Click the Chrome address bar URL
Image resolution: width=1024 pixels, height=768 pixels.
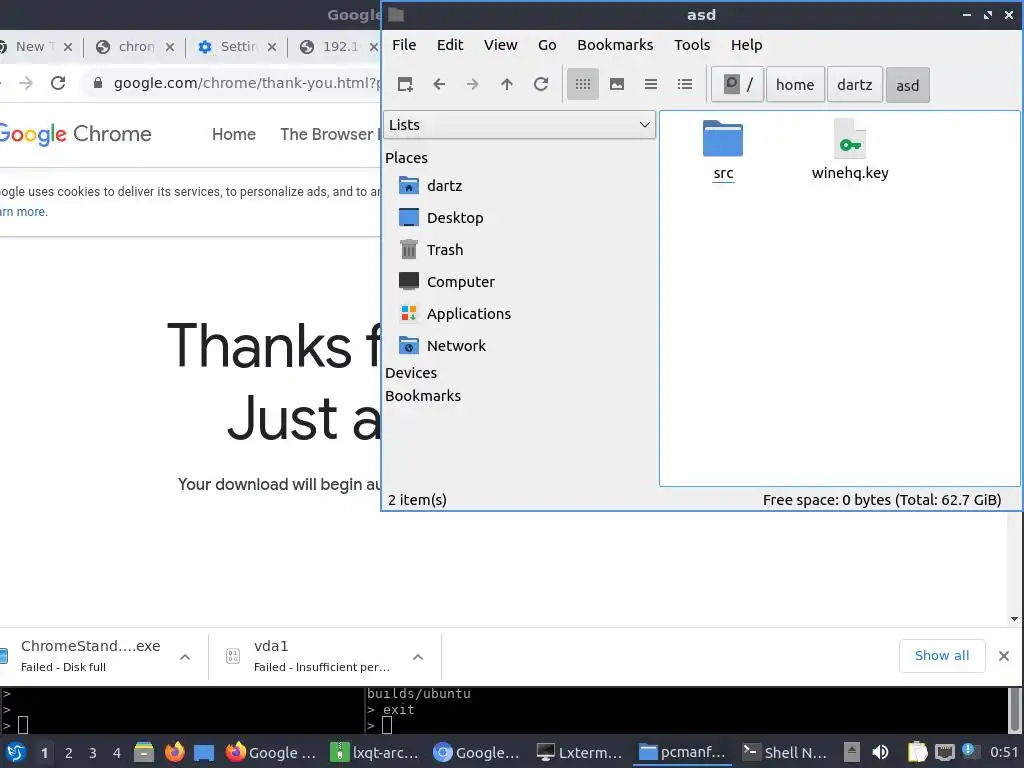pyautogui.click(x=245, y=83)
